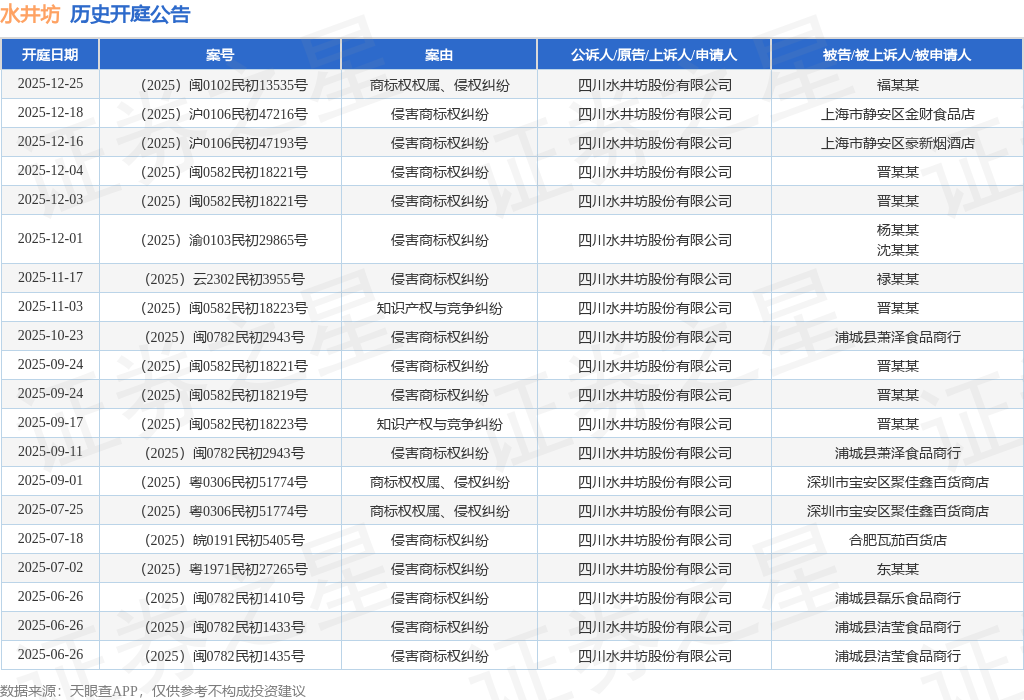The width and height of the screenshot is (1024, 700).
Task: Click defendant 上海市静安区金财食品店
Action: [x=897, y=114]
